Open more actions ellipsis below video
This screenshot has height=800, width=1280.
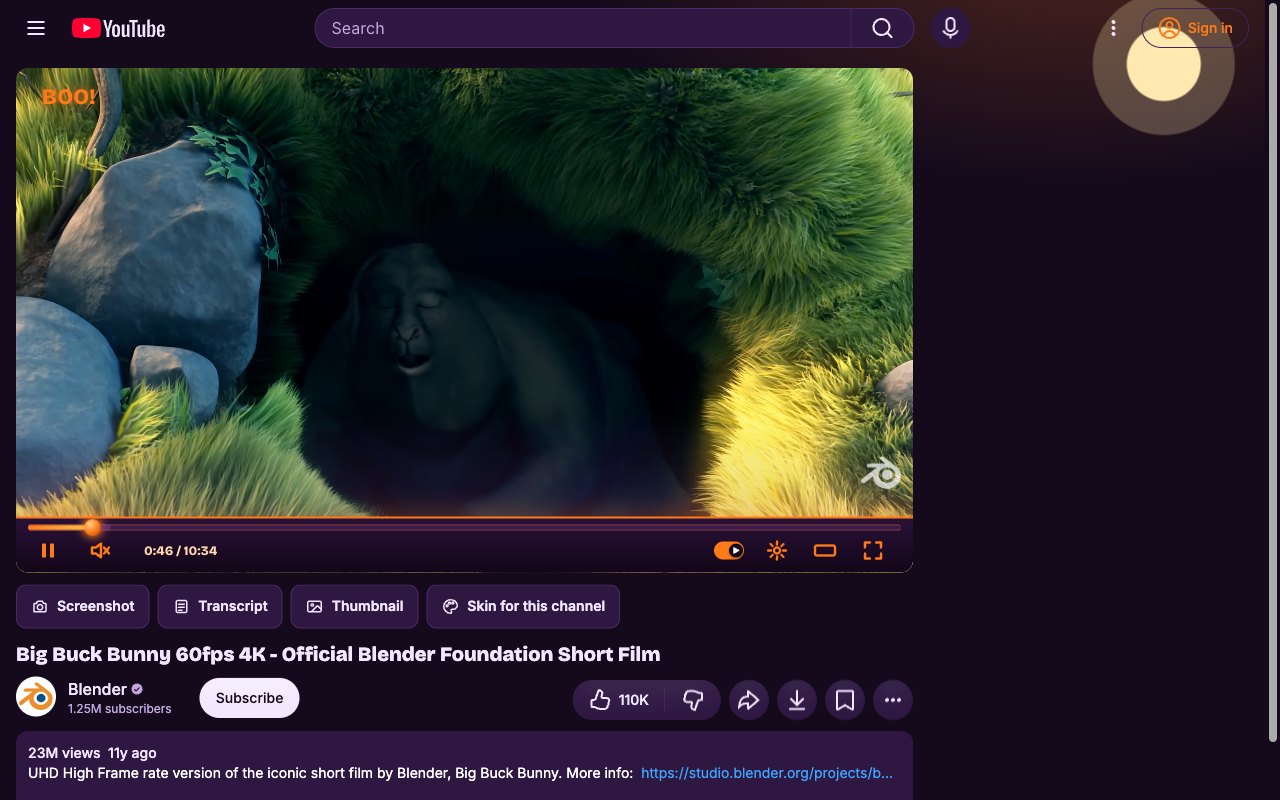click(x=893, y=700)
